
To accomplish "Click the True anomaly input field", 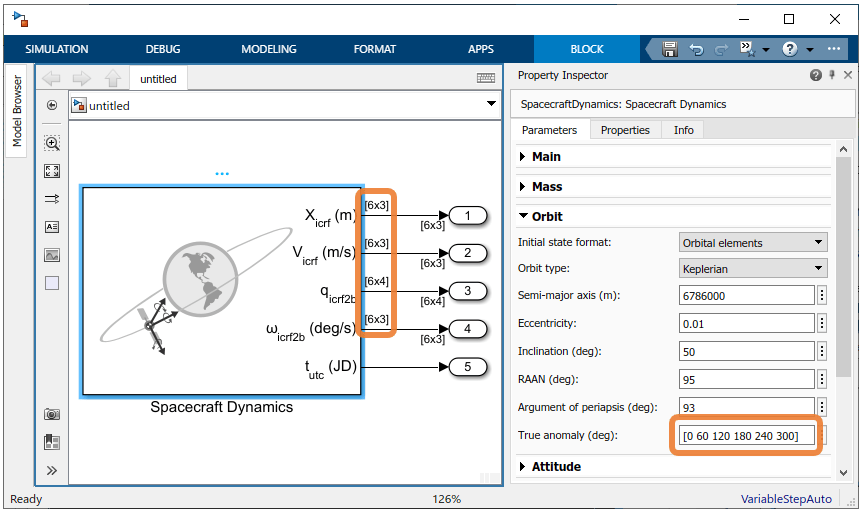I will [x=746, y=436].
